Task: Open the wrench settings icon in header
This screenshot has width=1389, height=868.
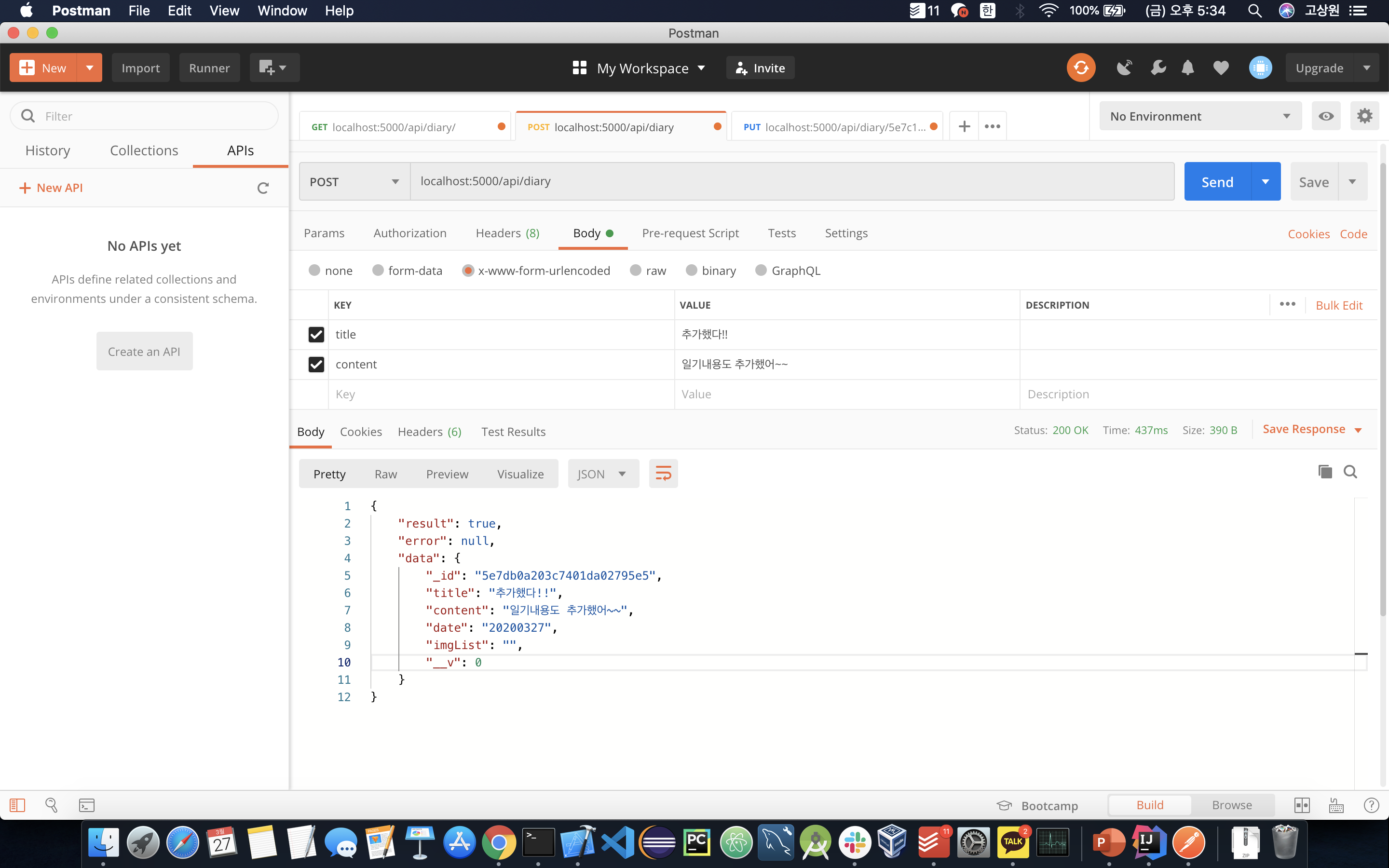Action: click(x=1158, y=68)
